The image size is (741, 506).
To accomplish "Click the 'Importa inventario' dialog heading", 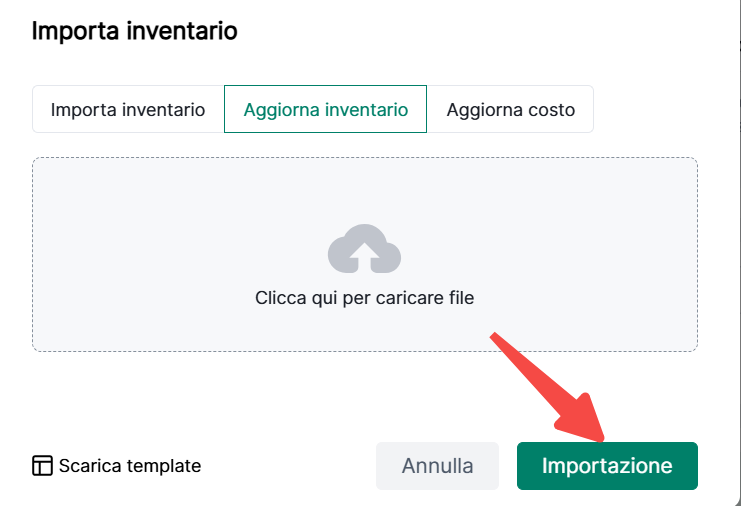I will [135, 31].
